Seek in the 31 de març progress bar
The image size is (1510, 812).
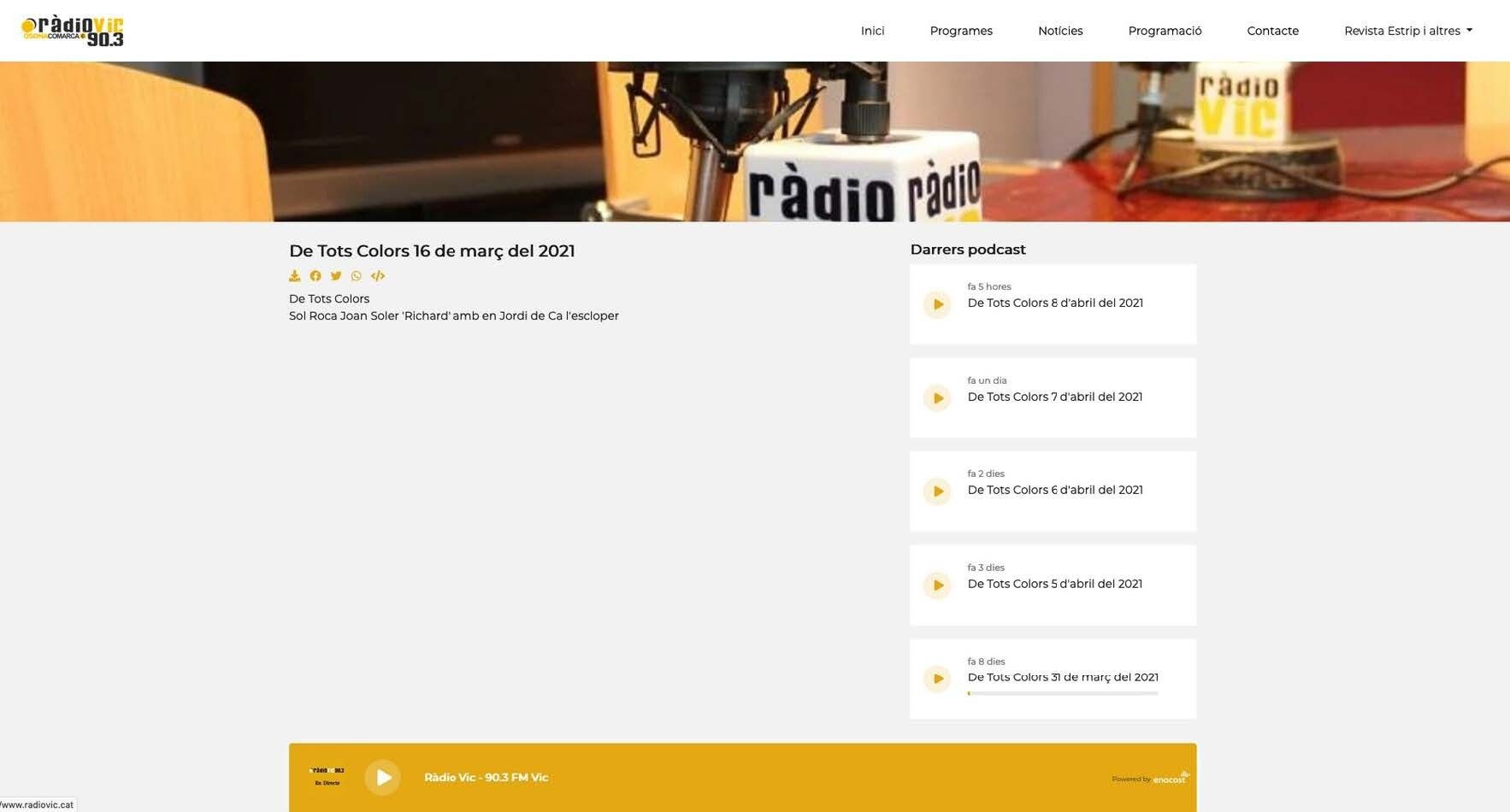pyautogui.click(x=1063, y=693)
